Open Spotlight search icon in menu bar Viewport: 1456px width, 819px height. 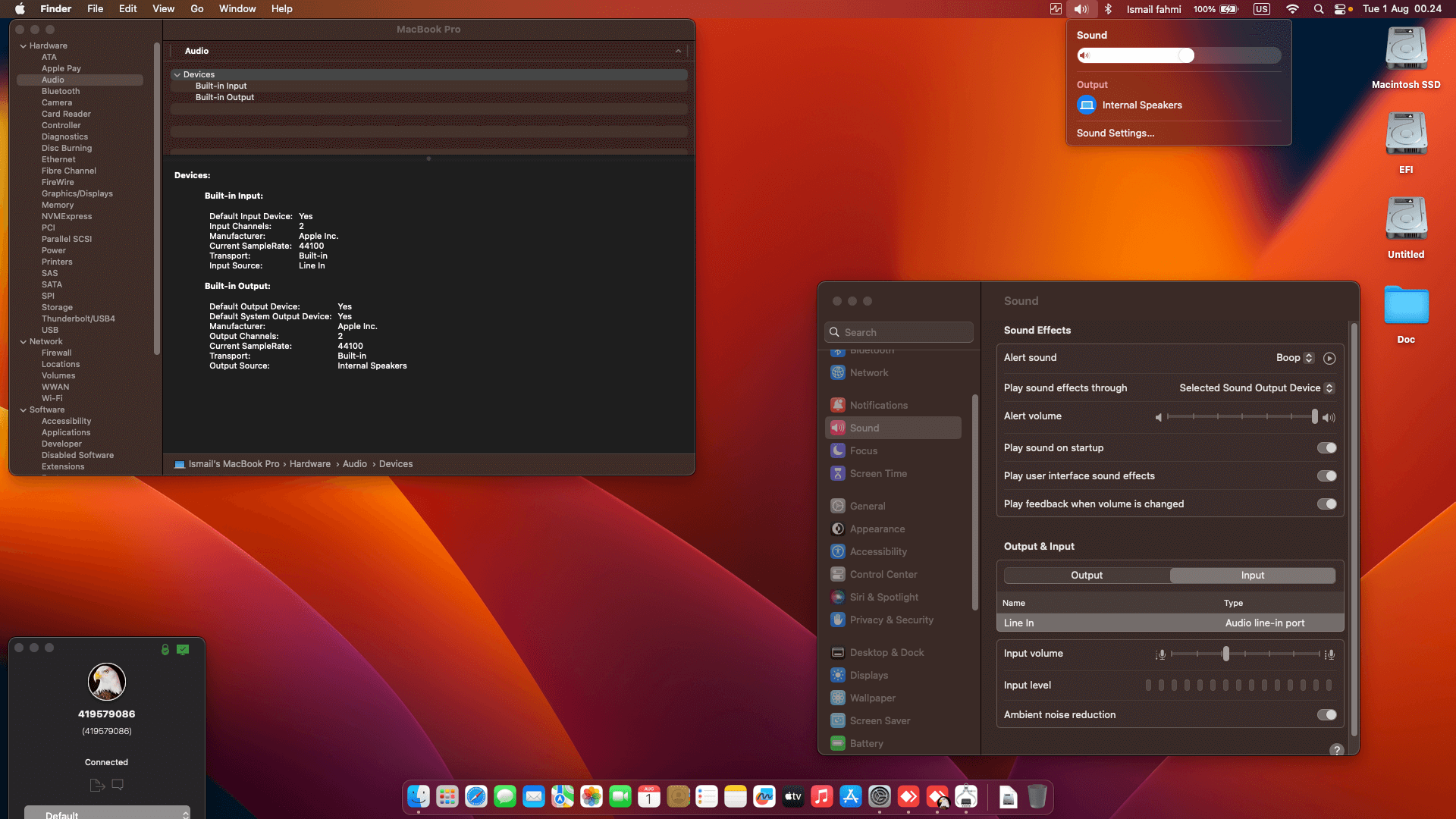pyautogui.click(x=1319, y=9)
